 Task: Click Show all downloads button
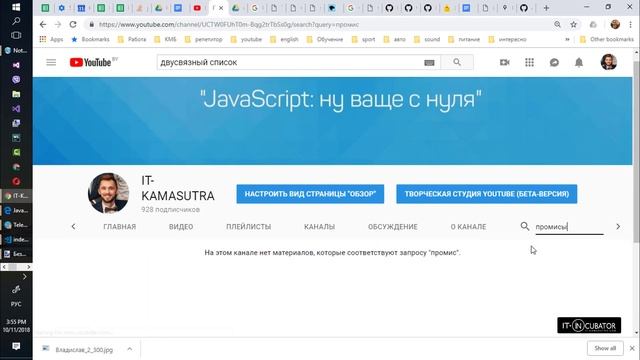[605, 348]
